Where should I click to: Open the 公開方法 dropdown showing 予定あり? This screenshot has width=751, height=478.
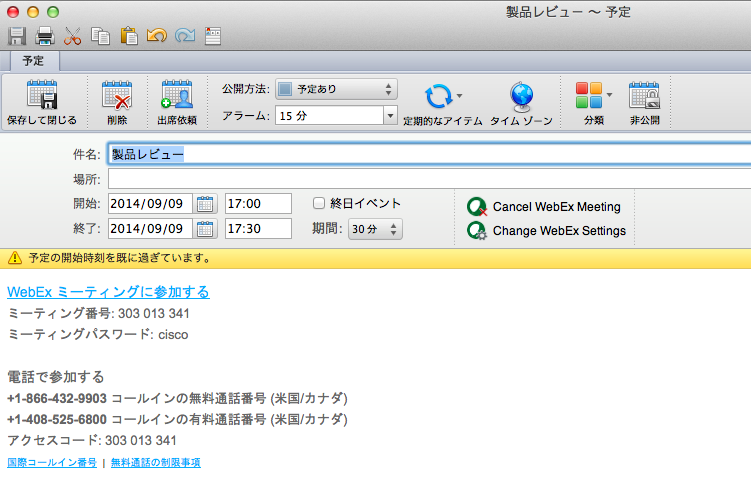(x=336, y=89)
